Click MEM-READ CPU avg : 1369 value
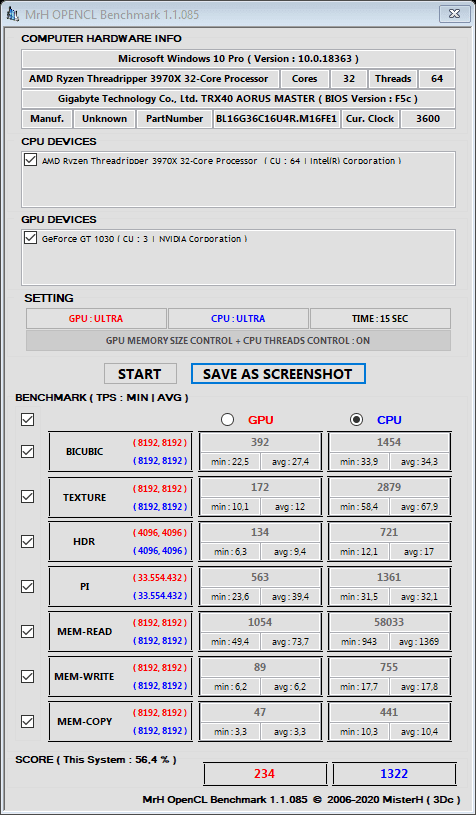This screenshot has width=476, height=815. [419, 641]
